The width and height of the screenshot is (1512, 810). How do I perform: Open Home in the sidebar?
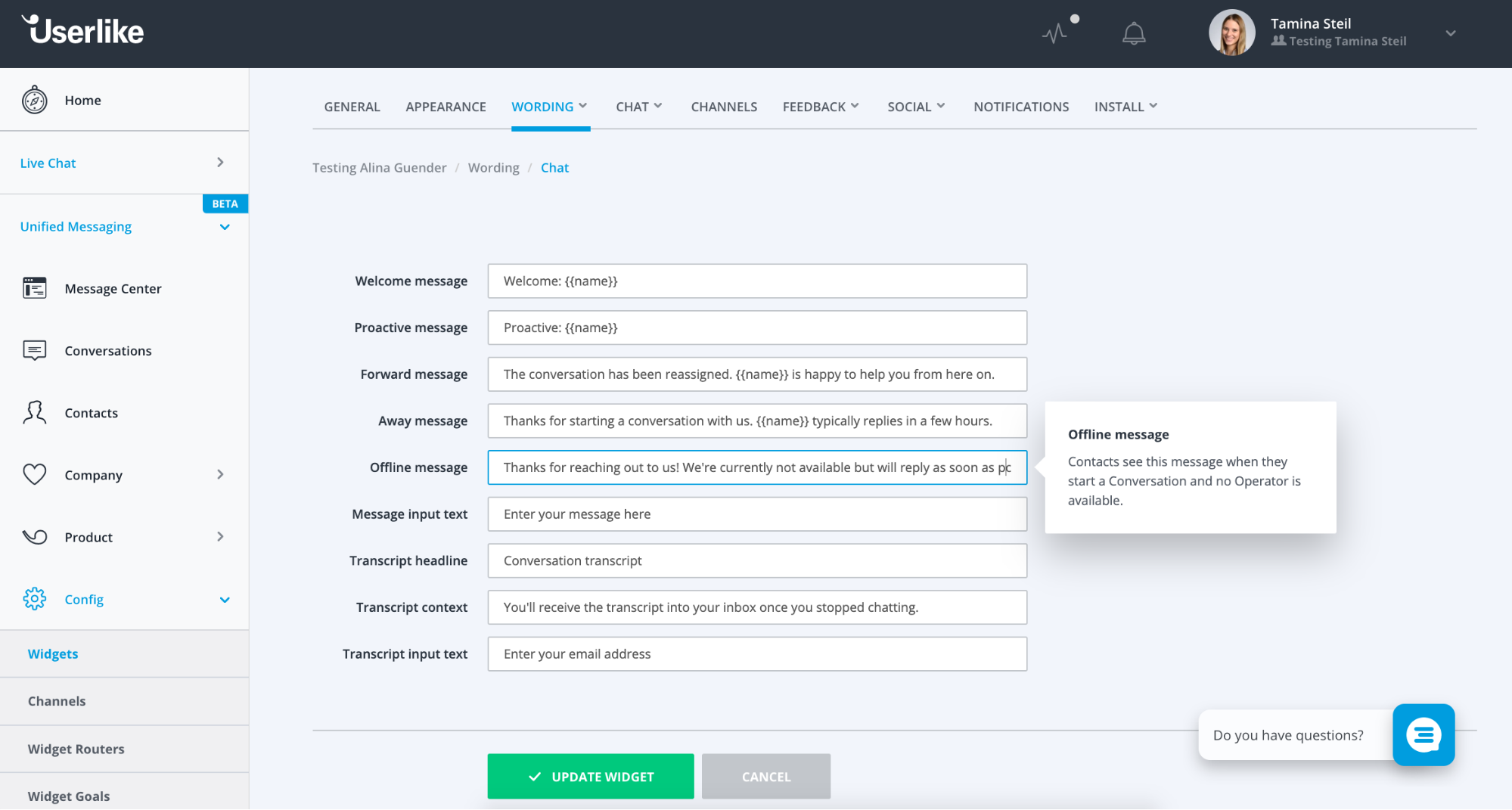pos(82,100)
